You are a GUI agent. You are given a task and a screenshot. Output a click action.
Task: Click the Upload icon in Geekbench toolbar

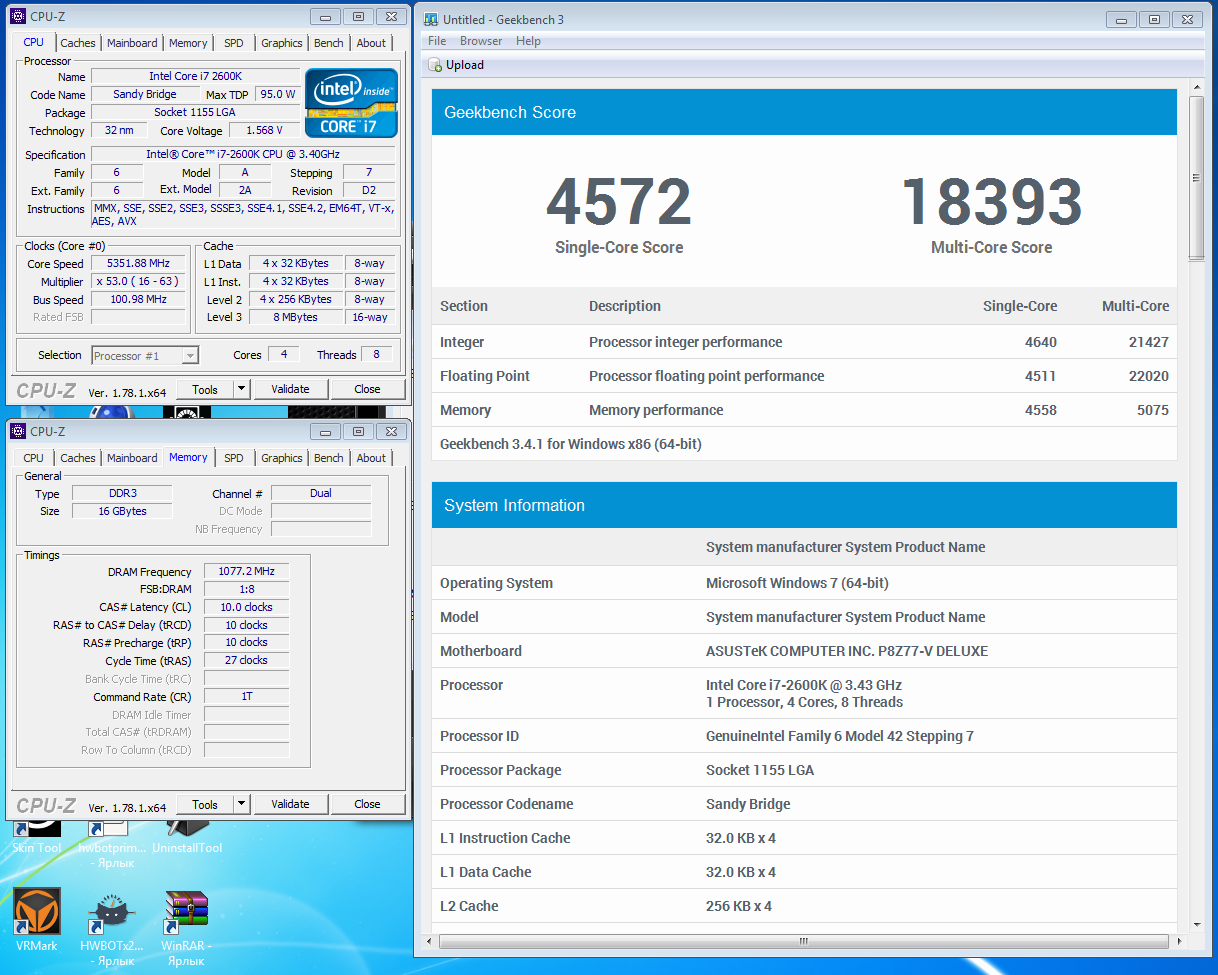tap(435, 65)
